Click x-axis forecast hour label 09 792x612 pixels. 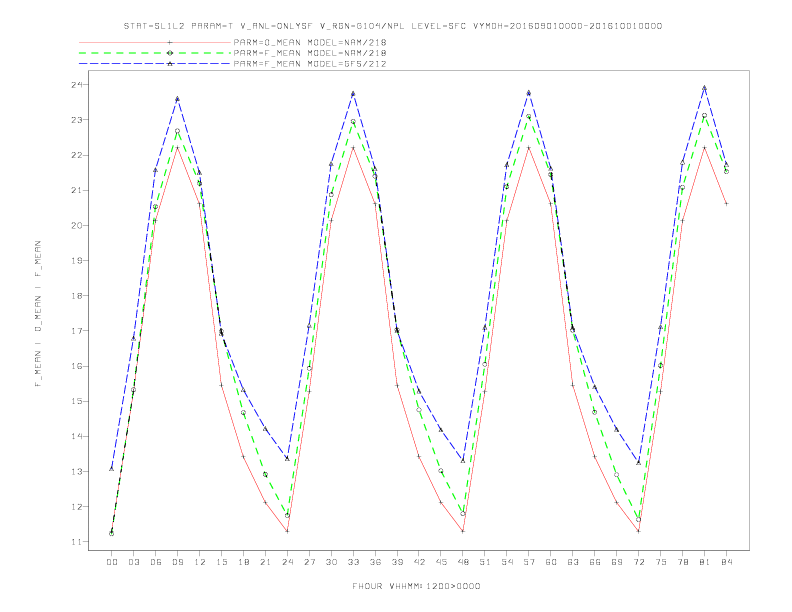(x=177, y=562)
